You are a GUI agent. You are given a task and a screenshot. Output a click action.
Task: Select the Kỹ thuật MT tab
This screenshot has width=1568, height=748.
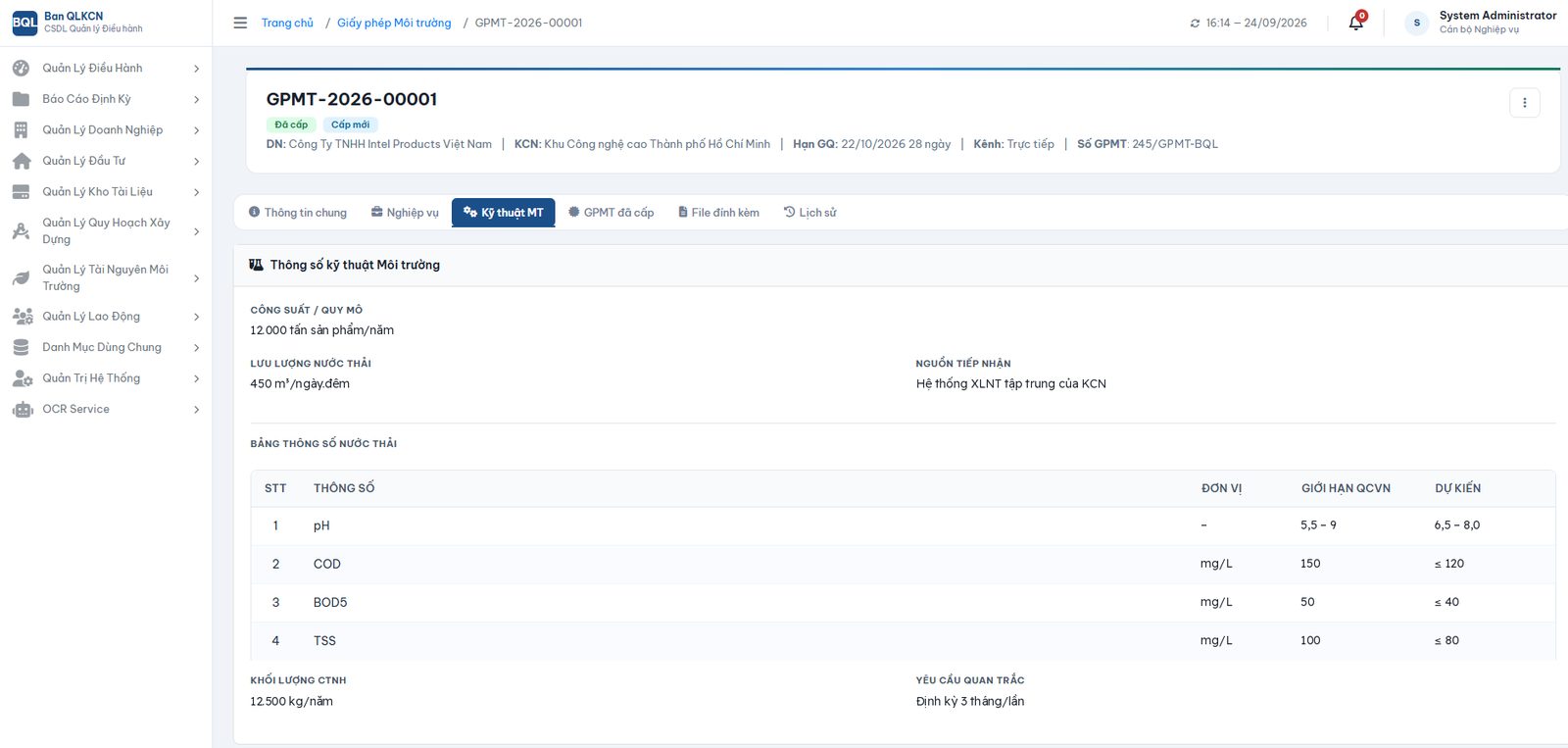pyautogui.click(x=503, y=213)
